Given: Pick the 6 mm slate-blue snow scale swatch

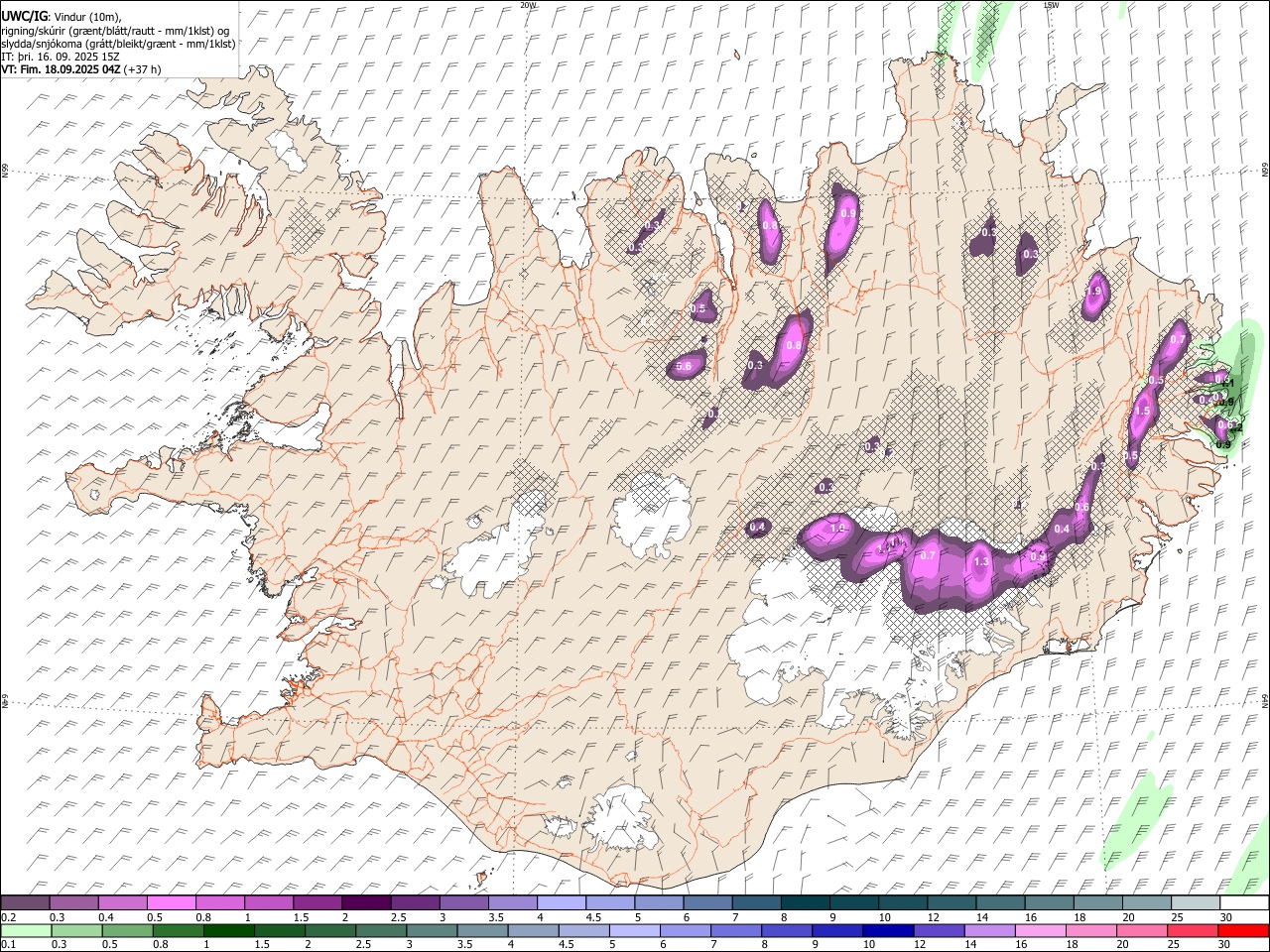Looking at the screenshot, I should 707,903.
